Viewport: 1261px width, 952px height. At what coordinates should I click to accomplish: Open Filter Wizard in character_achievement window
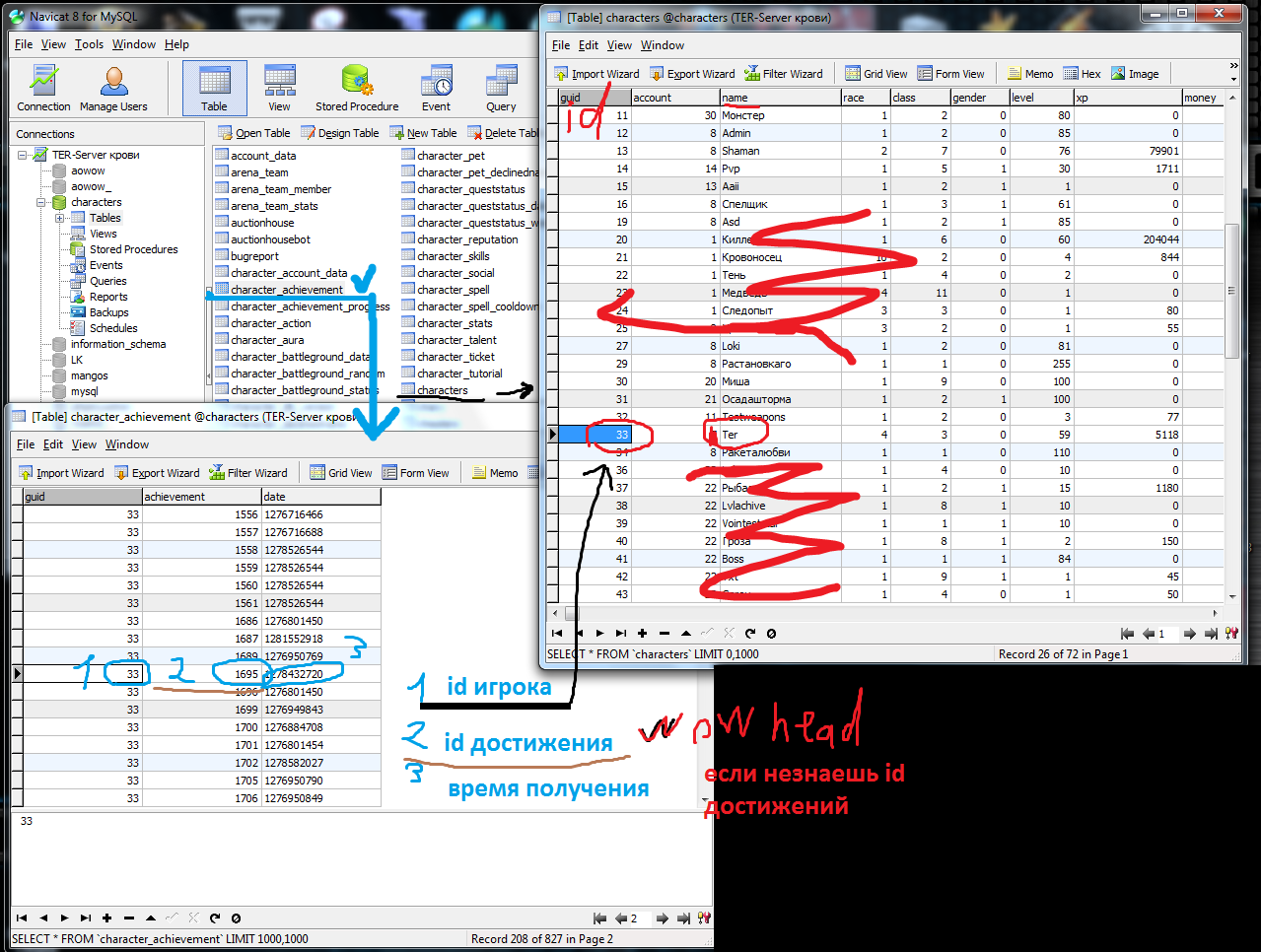coord(248,473)
